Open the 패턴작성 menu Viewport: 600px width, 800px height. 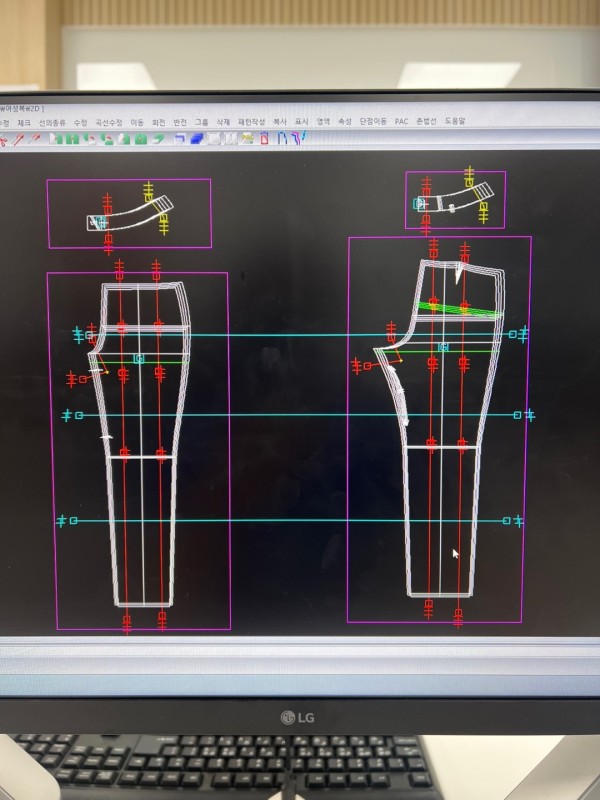point(251,121)
